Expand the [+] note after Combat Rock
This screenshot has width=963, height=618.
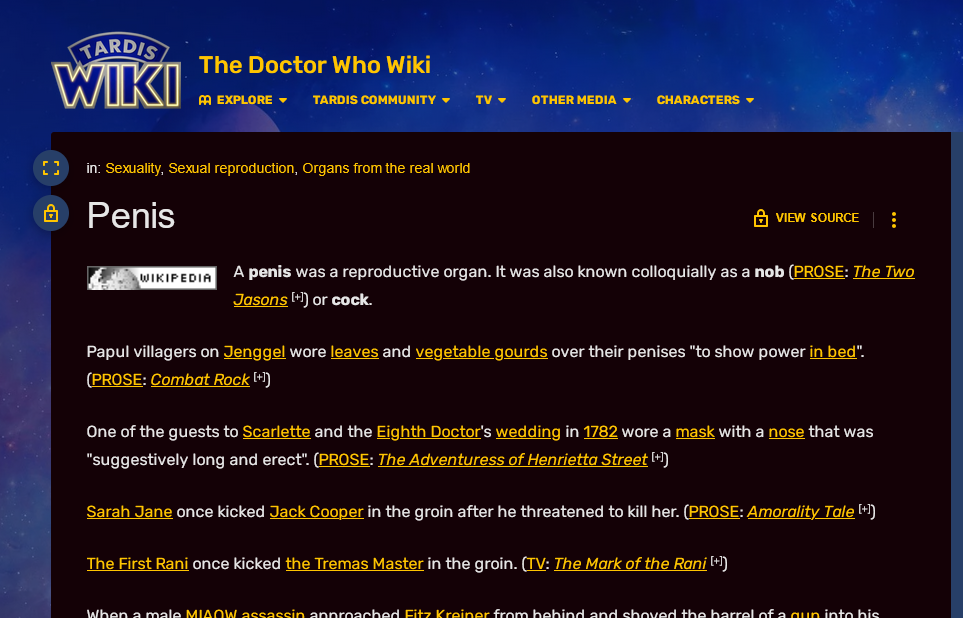coord(260,377)
